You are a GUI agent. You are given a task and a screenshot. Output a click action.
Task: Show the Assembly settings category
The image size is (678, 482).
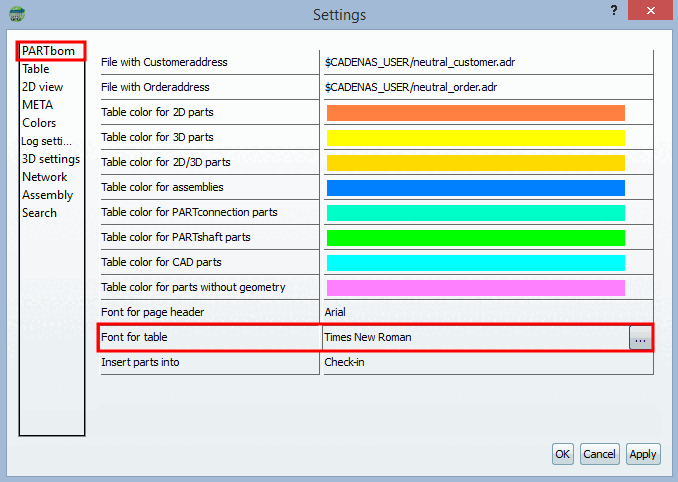coord(48,195)
